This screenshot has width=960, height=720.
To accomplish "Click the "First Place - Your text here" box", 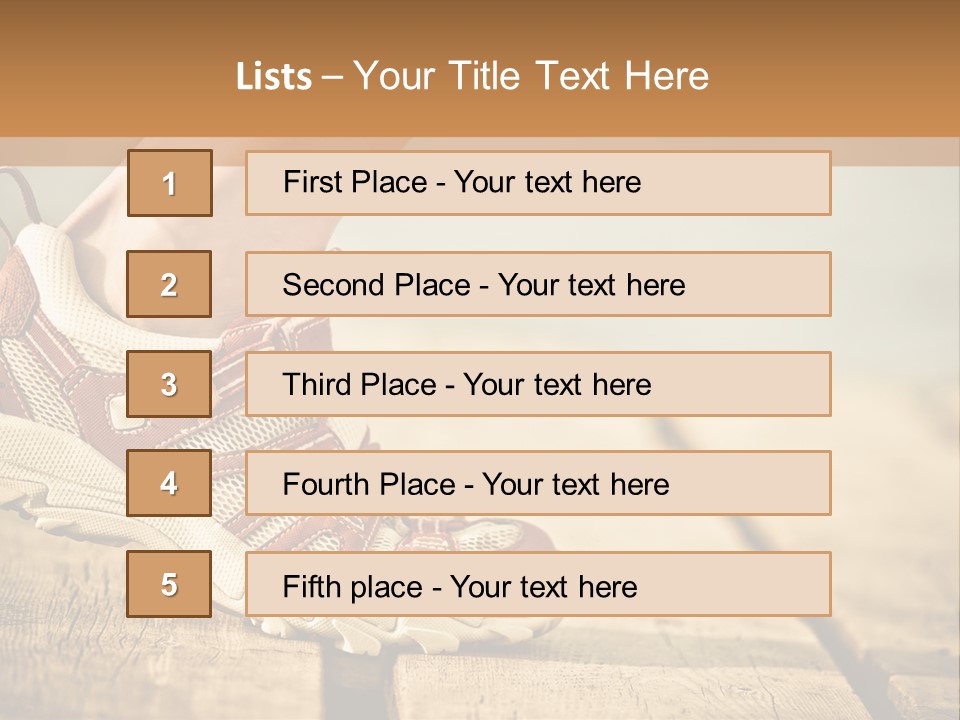I will coord(538,183).
